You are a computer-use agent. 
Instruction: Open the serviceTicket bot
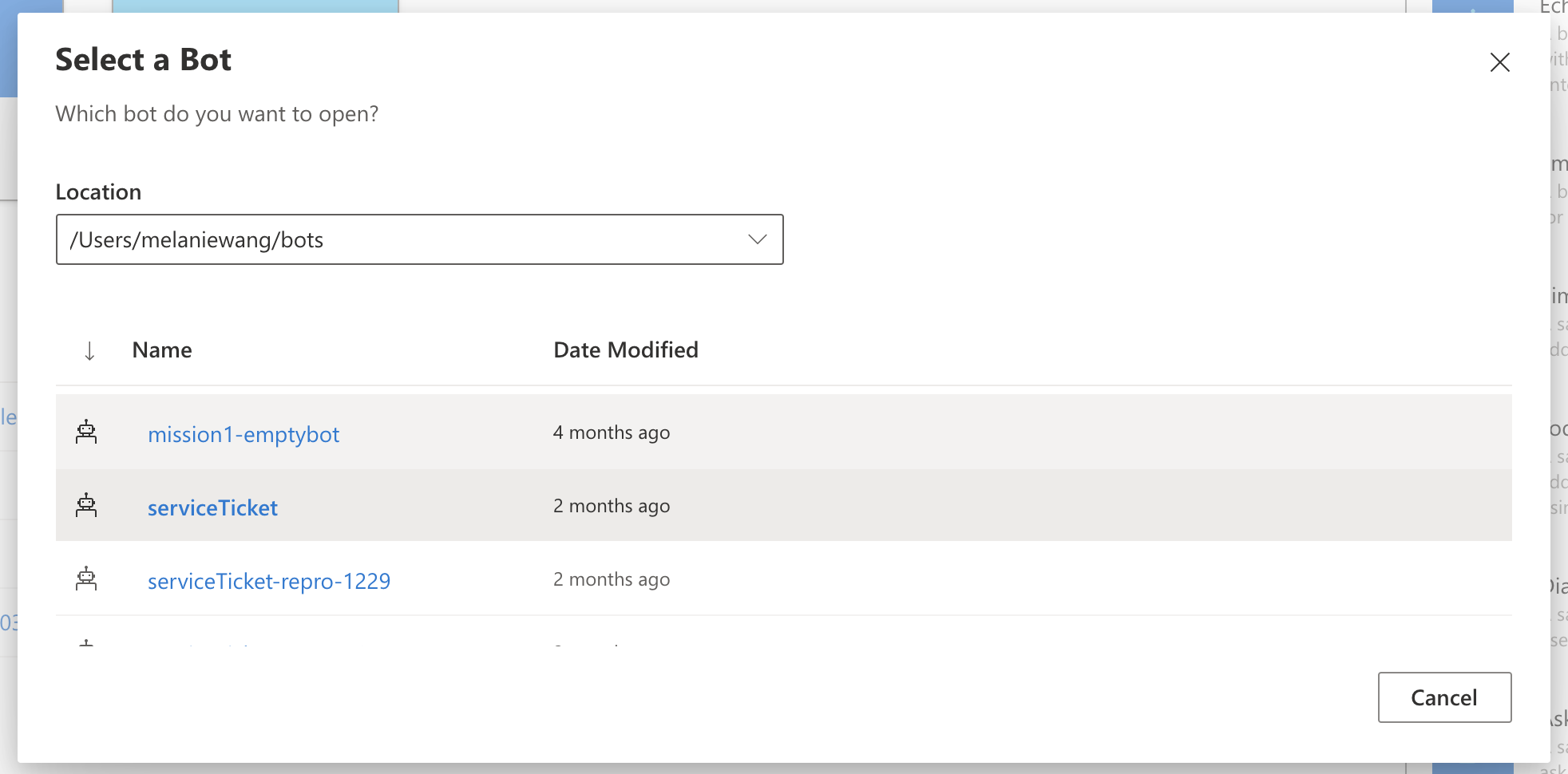pos(212,507)
